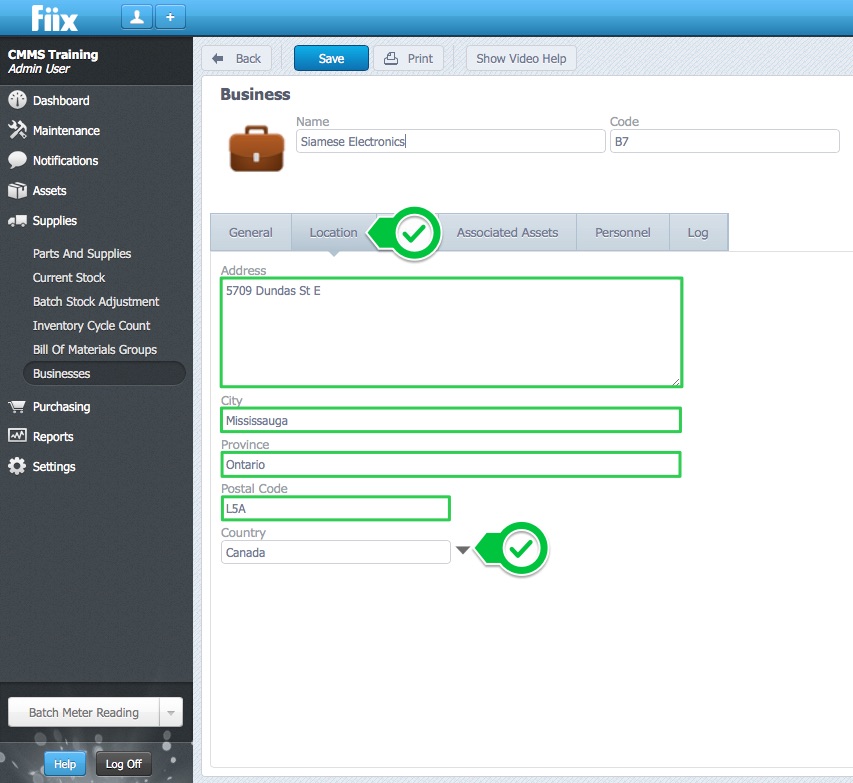Image resolution: width=853 pixels, height=783 pixels.
Task: Click the back arrow icon
Action: tap(218, 58)
